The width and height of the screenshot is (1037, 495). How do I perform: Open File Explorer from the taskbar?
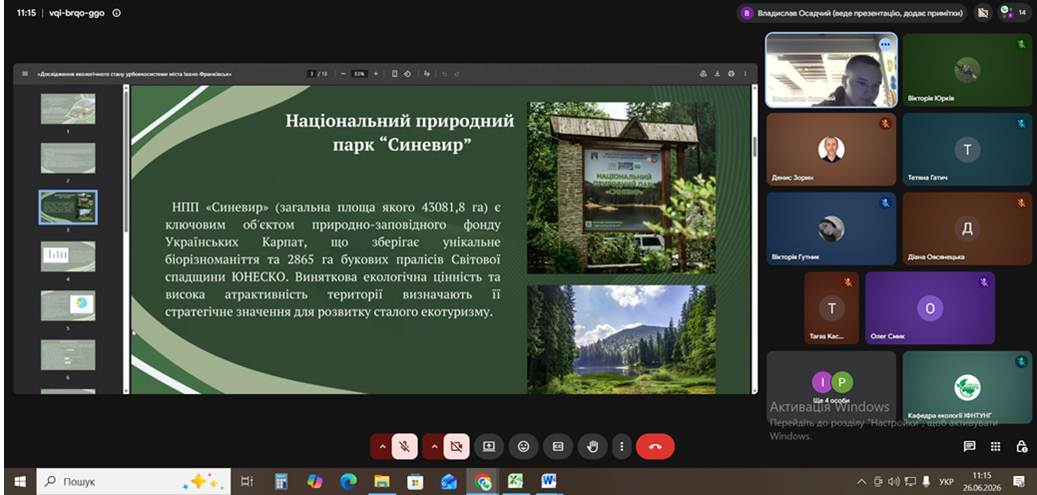[382, 481]
